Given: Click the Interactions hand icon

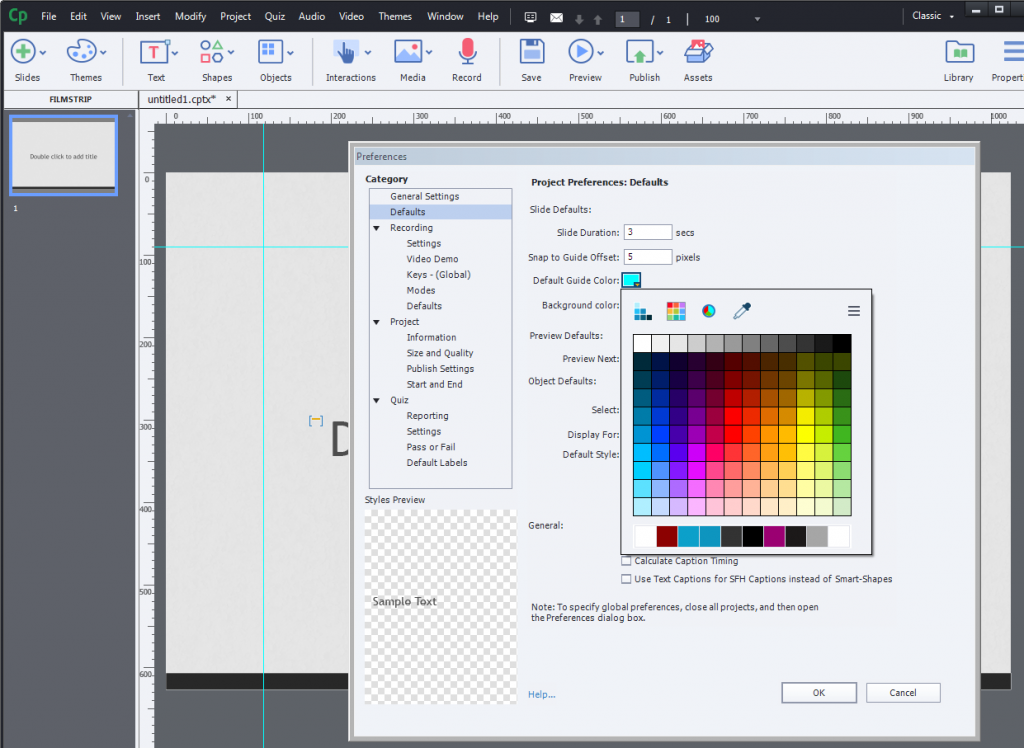Looking at the screenshot, I should 345,52.
